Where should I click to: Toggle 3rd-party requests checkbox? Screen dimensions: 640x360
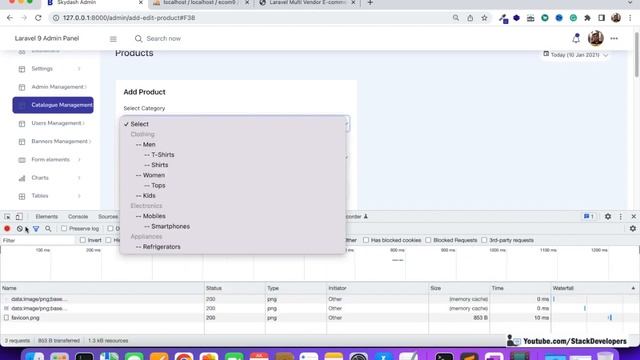[x=484, y=240]
